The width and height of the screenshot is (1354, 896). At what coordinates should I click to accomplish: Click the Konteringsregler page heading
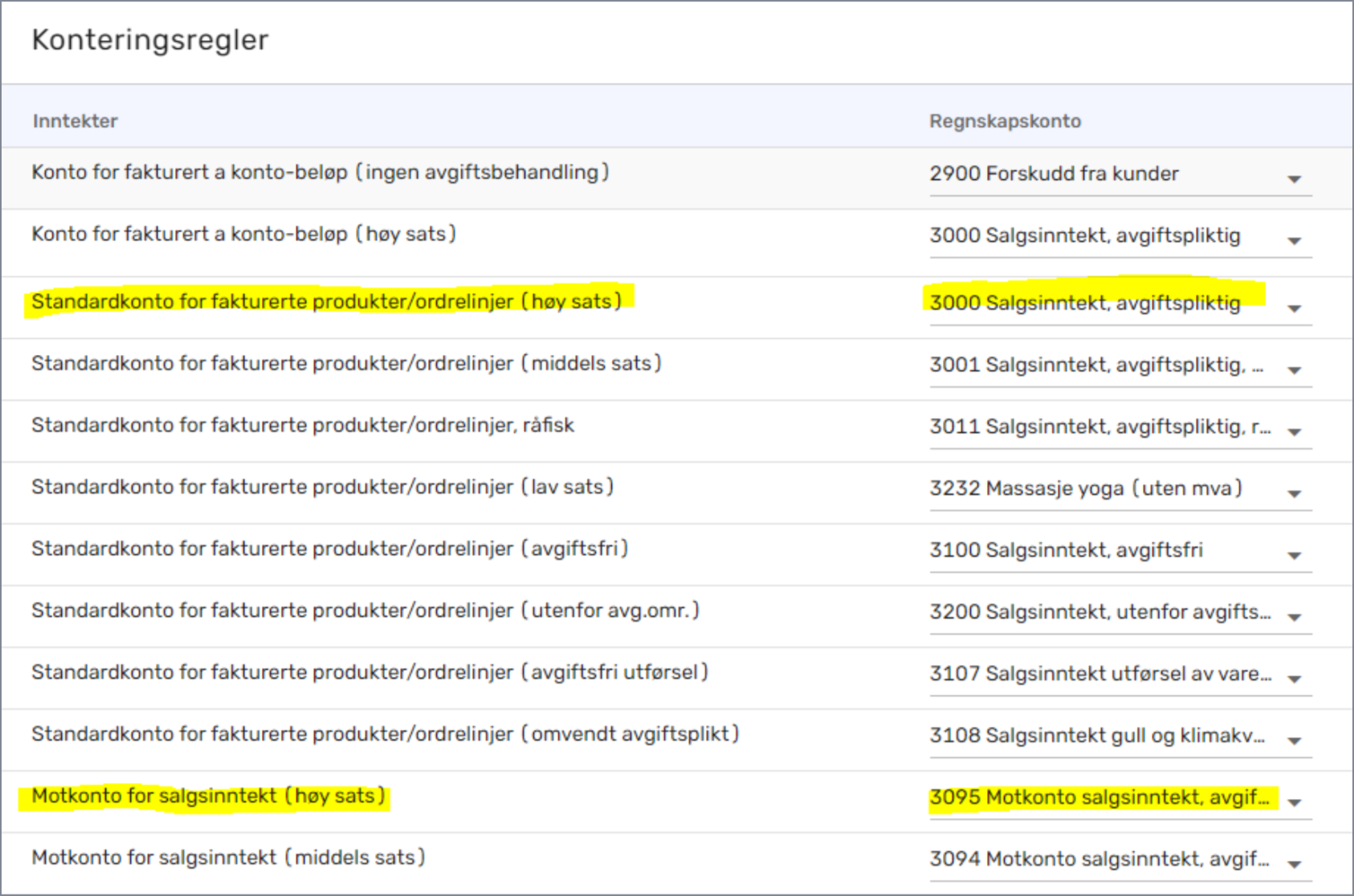150,39
